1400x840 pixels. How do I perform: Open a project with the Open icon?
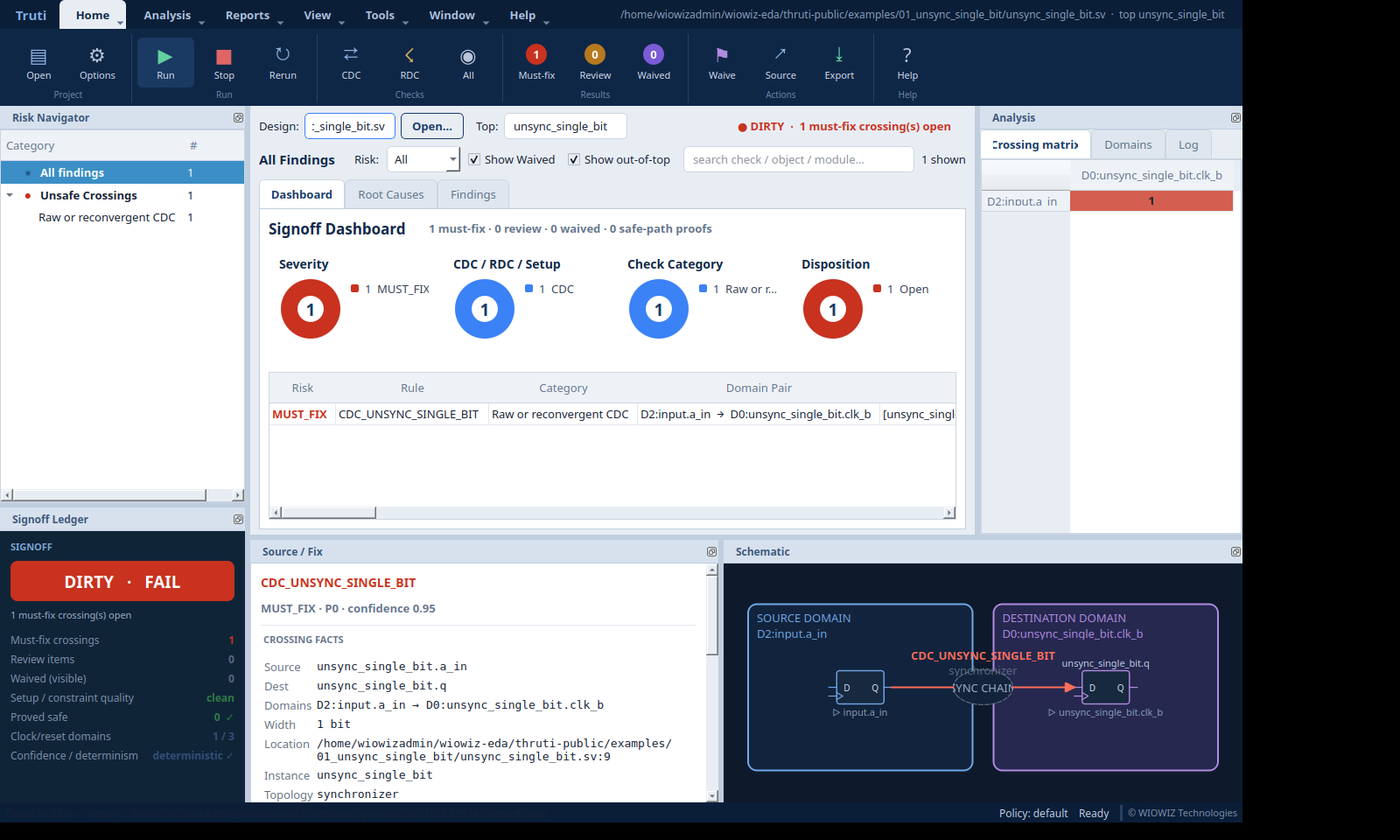tap(38, 63)
